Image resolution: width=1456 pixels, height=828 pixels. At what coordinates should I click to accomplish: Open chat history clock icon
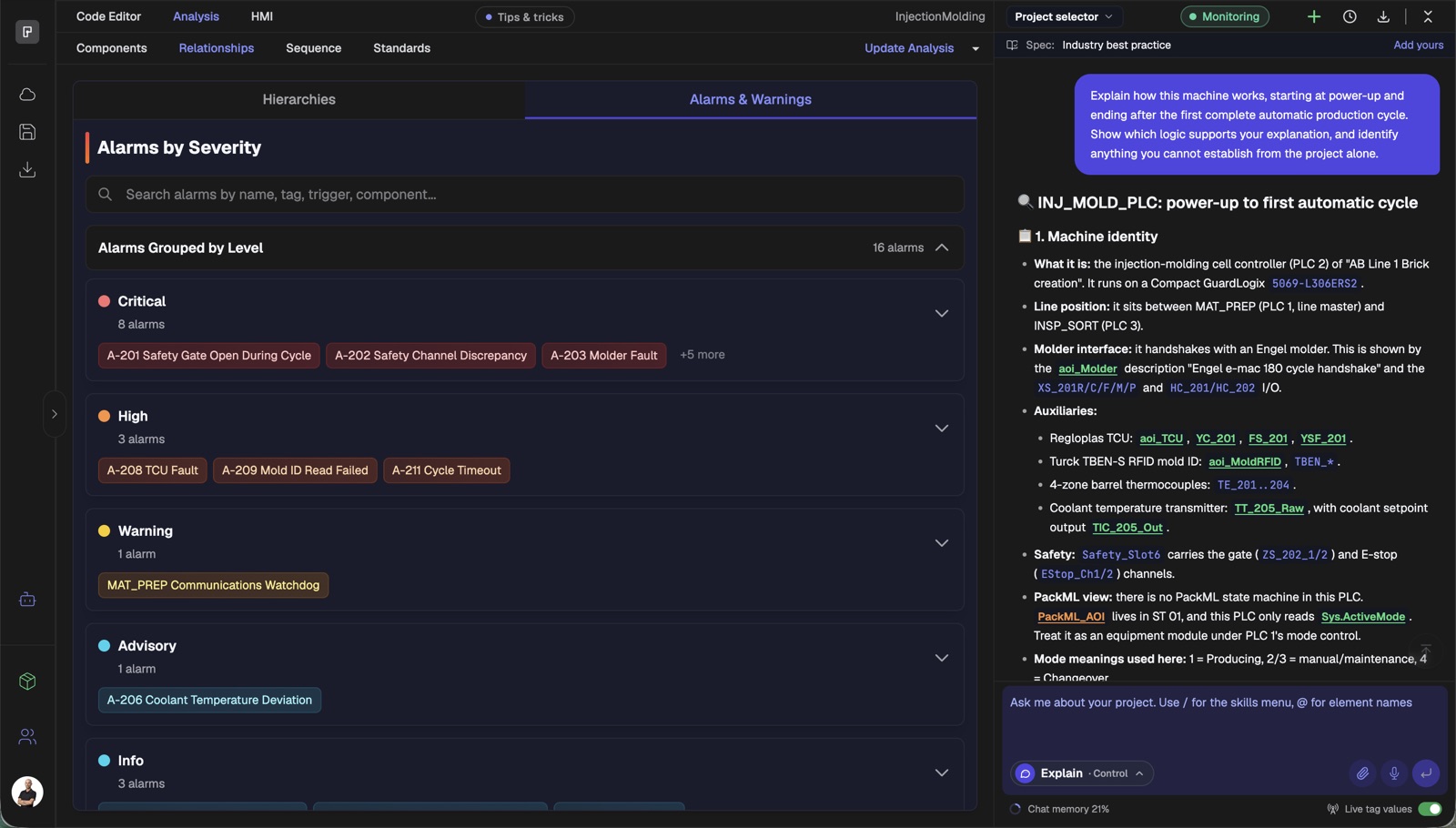coord(1350,16)
